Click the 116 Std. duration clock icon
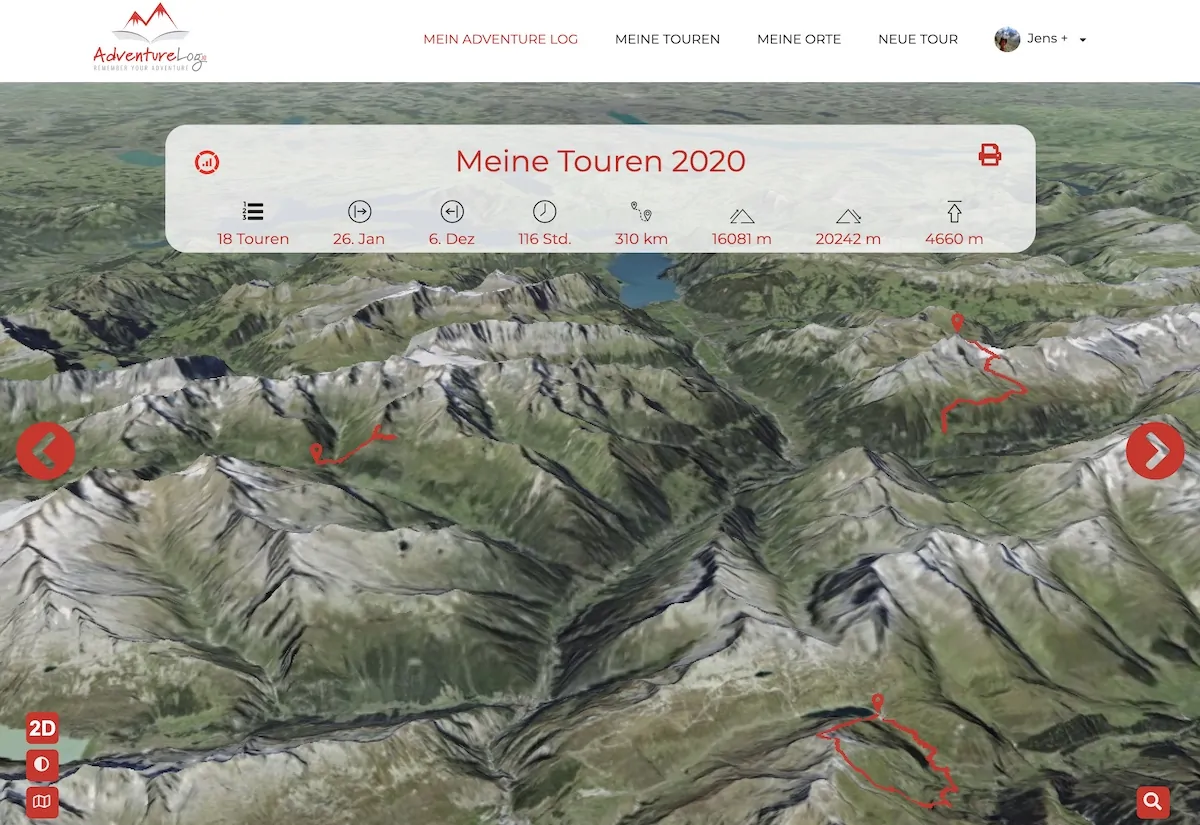 pyautogui.click(x=544, y=211)
